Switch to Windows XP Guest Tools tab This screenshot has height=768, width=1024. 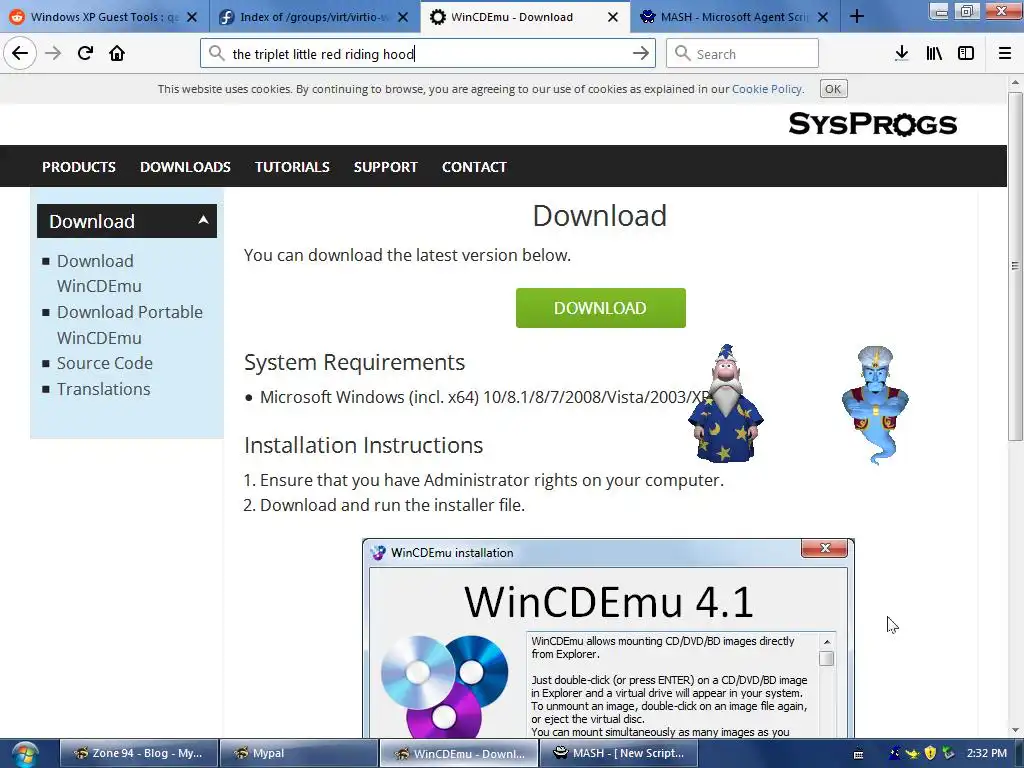(104, 17)
